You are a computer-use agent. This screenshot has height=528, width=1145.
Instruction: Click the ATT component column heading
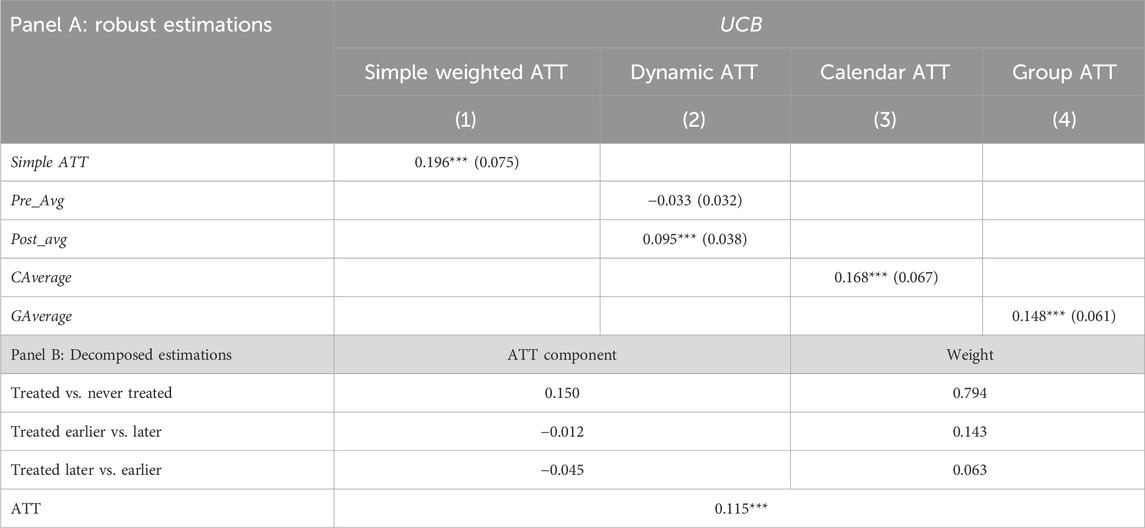[561, 354]
